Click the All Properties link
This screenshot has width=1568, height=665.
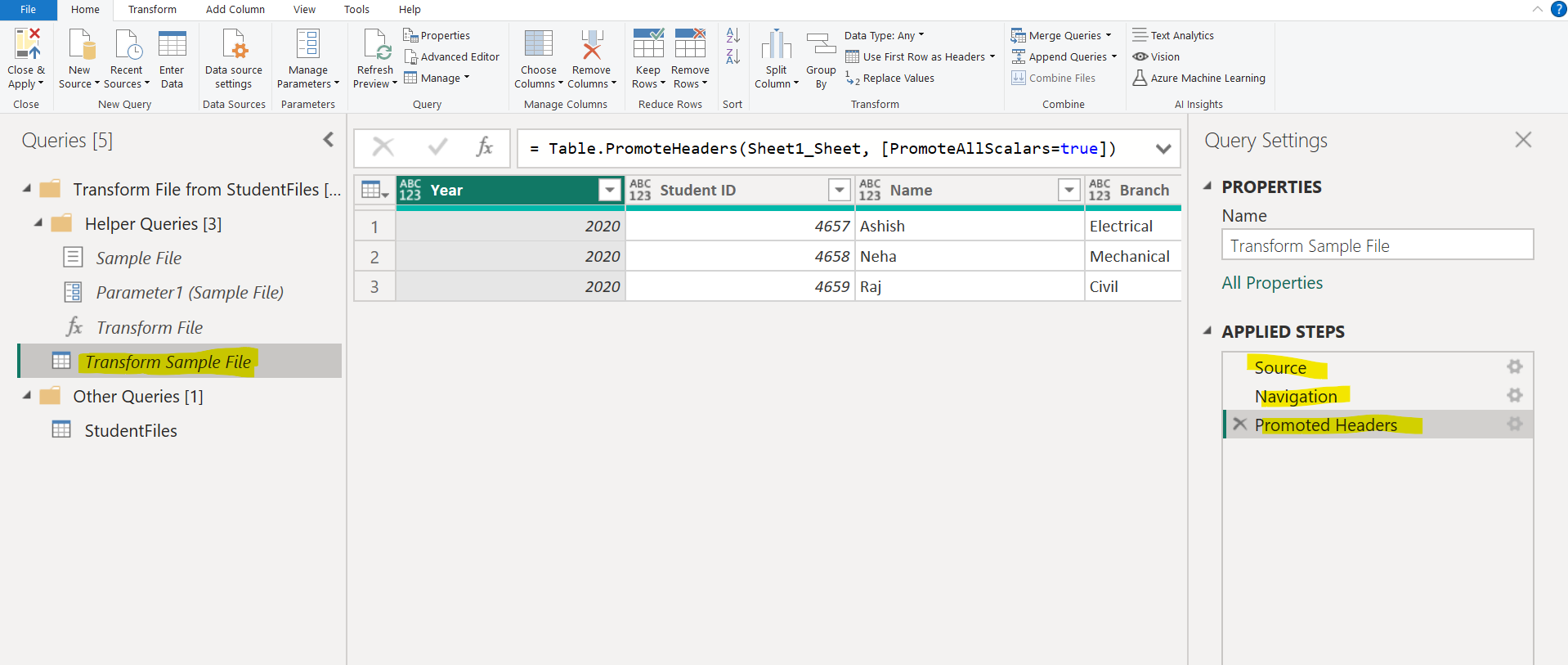[1271, 283]
